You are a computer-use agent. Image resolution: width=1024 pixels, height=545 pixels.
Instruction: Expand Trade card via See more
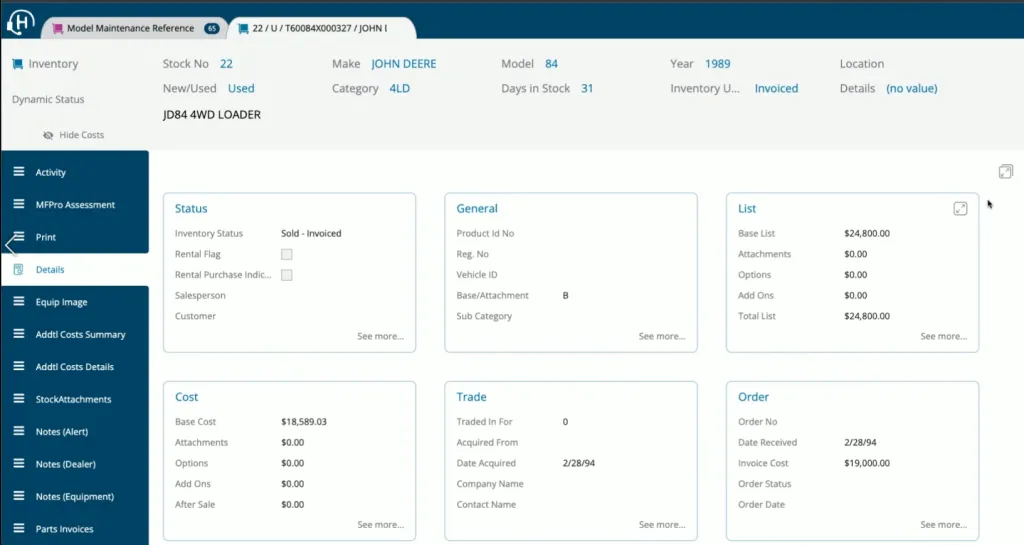pyautogui.click(x=662, y=525)
